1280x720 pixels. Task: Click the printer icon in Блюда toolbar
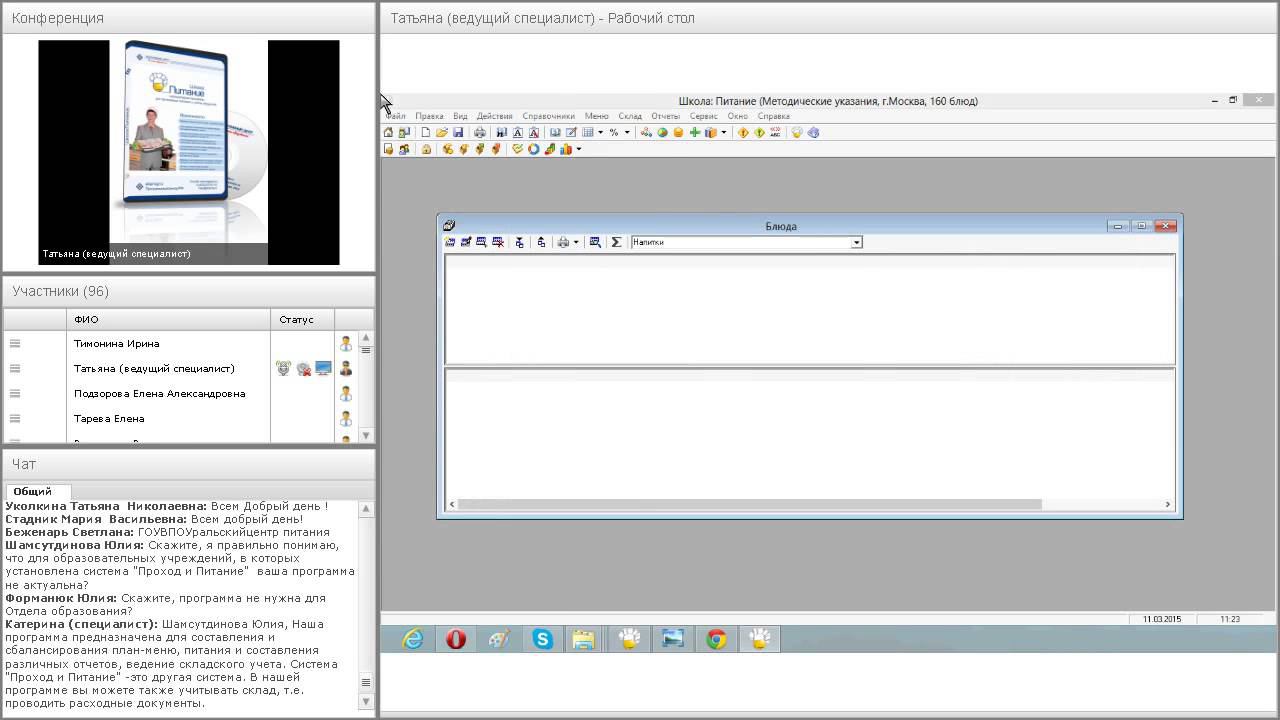(x=563, y=242)
